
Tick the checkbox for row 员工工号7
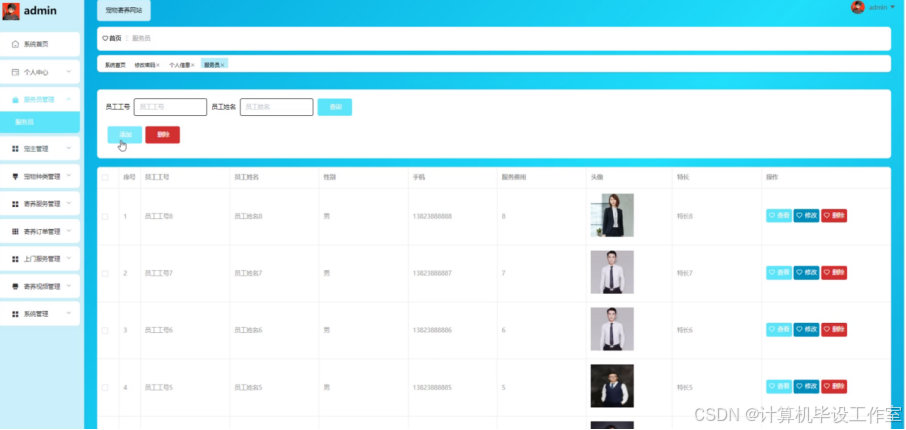(105, 273)
